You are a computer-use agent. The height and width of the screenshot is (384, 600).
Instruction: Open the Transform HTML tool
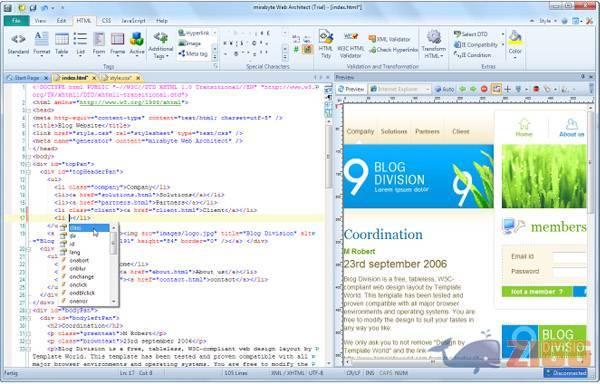[434, 44]
